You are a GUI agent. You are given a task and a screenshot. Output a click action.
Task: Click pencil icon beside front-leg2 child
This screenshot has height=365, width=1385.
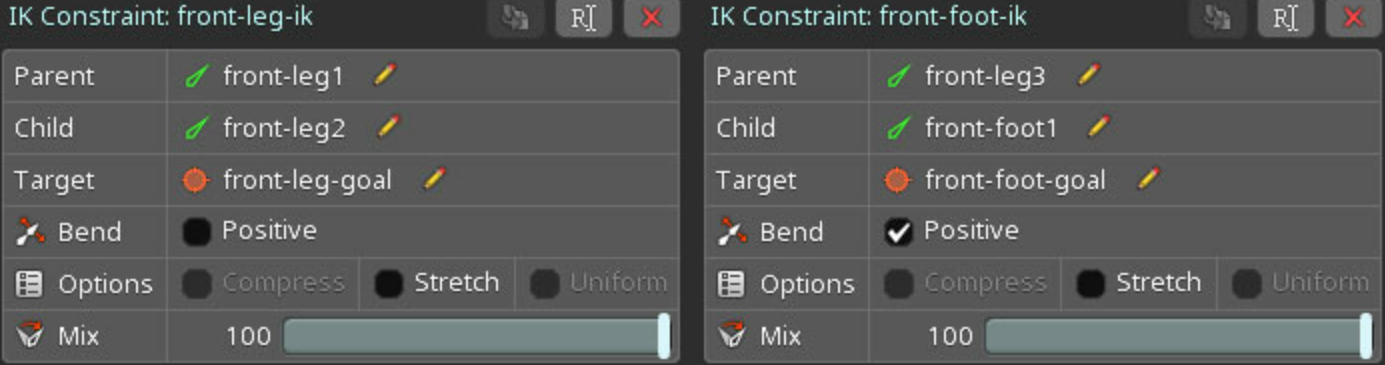coord(388,127)
